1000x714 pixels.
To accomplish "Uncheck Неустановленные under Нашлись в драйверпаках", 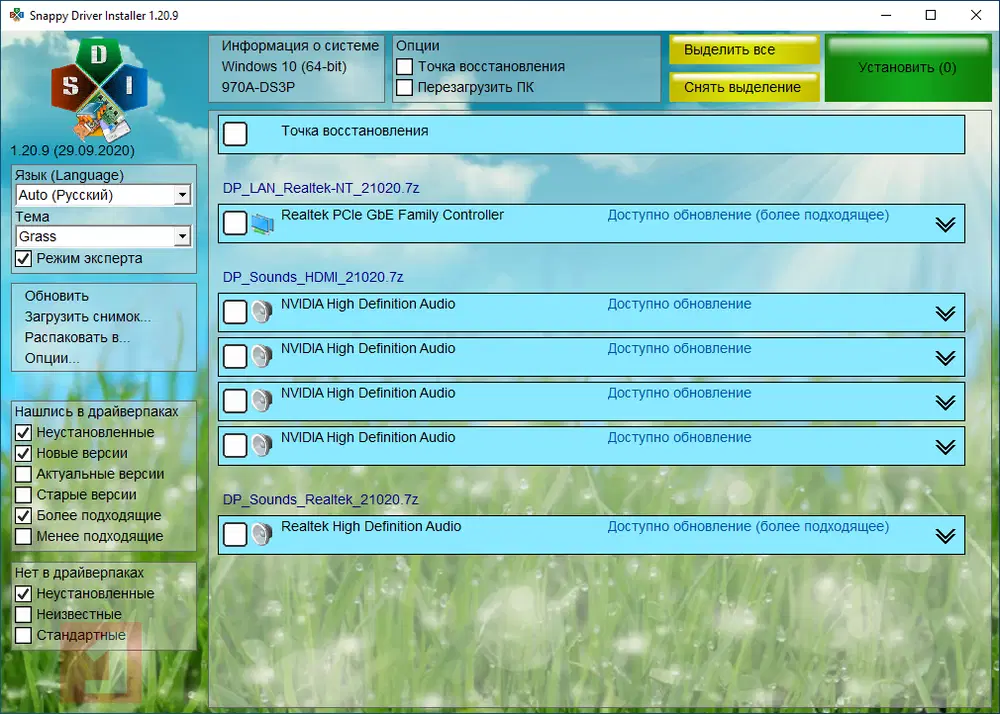I will pos(24,432).
